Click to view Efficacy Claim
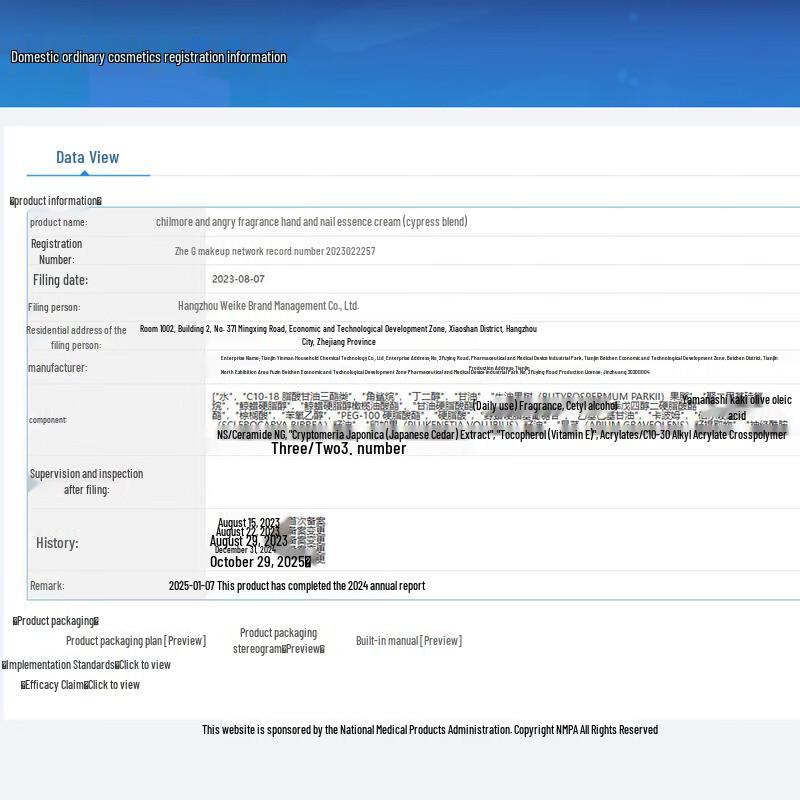Viewport: 800px width, 800px height. click(x=114, y=685)
